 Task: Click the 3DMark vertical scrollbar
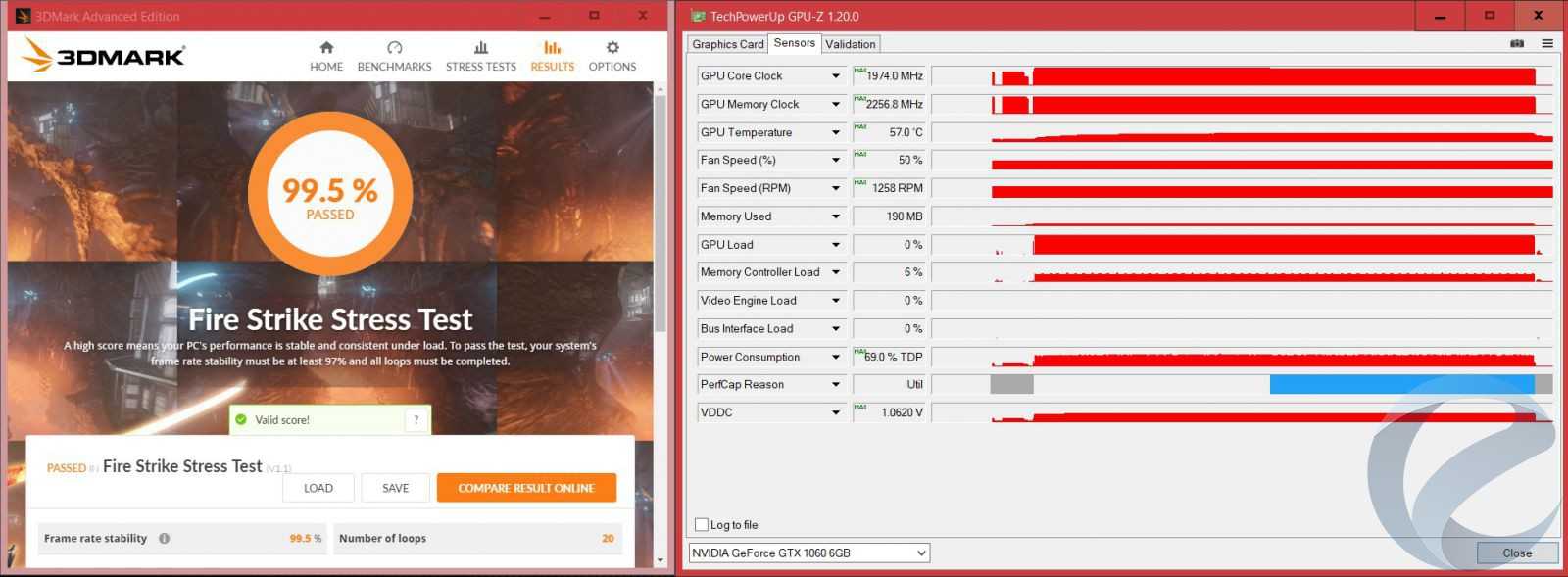pyautogui.click(x=661, y=216)
